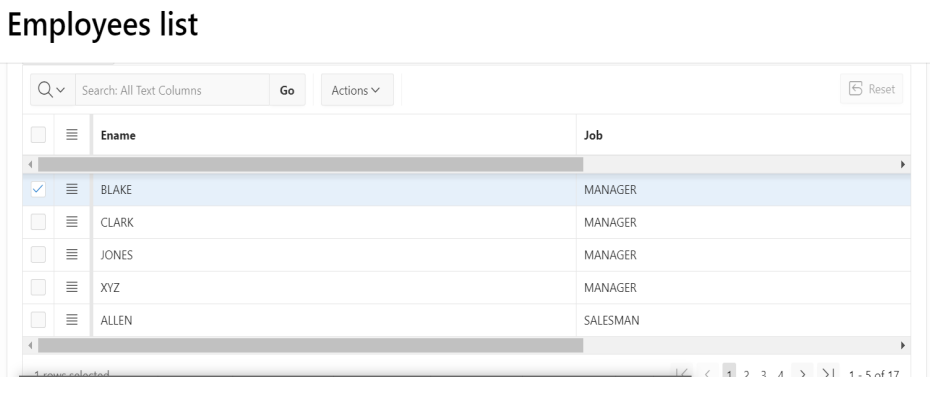Jump to last page in pagination
The width and height of the screenshot is (930, 401).
coord(827,375)
